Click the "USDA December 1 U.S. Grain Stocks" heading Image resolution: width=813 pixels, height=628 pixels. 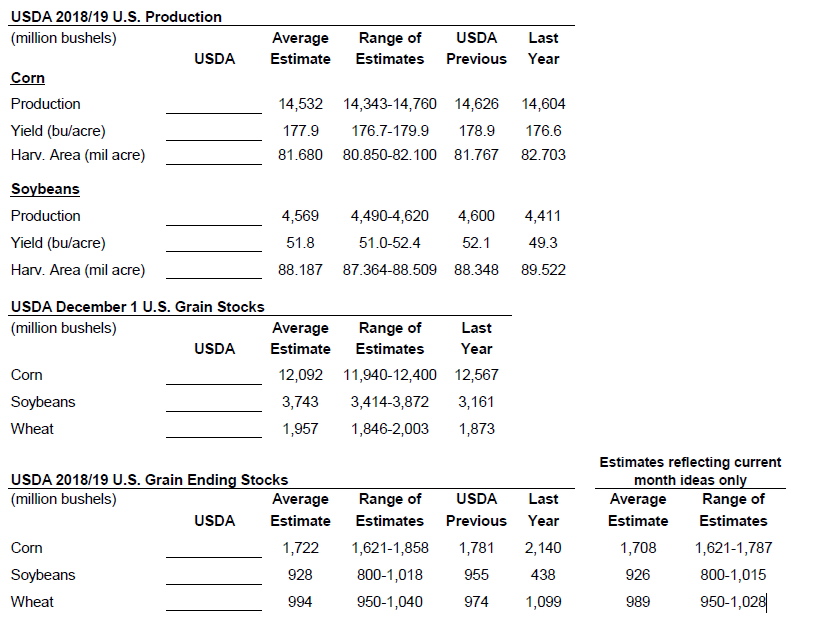pyautogui.click(x=137, y=307)
